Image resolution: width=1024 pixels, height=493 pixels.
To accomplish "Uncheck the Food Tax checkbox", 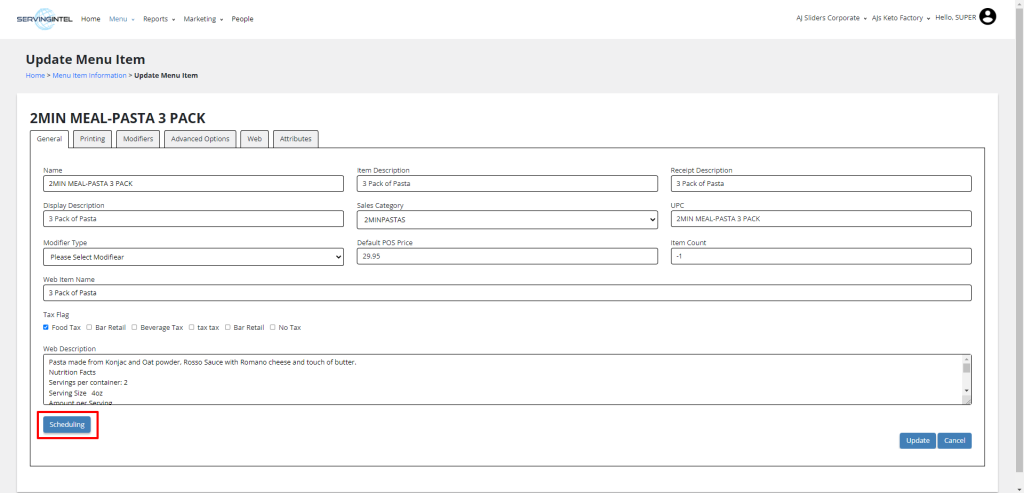I will (x=46, y=327).
